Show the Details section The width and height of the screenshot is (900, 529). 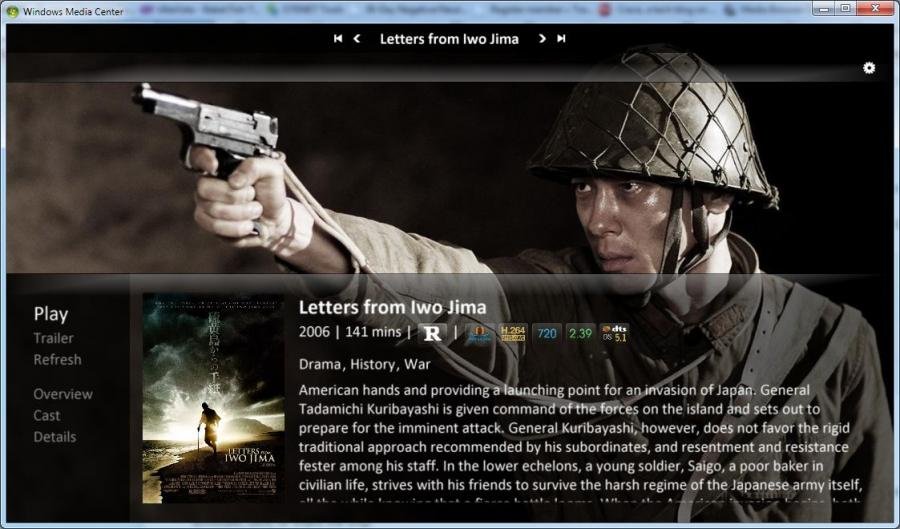(55, 437)
